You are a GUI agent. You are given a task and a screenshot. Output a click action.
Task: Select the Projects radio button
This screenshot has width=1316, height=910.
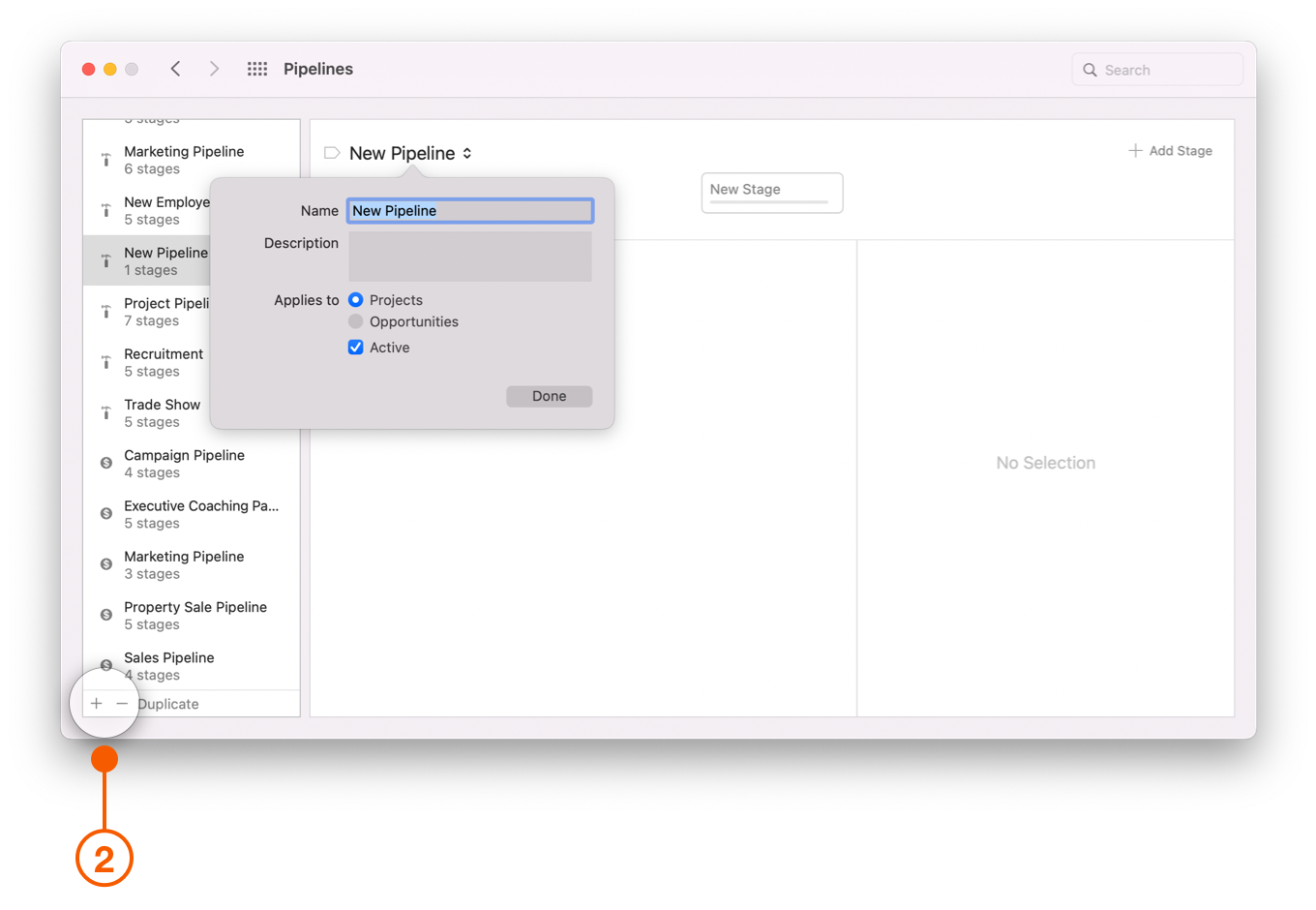355,300
